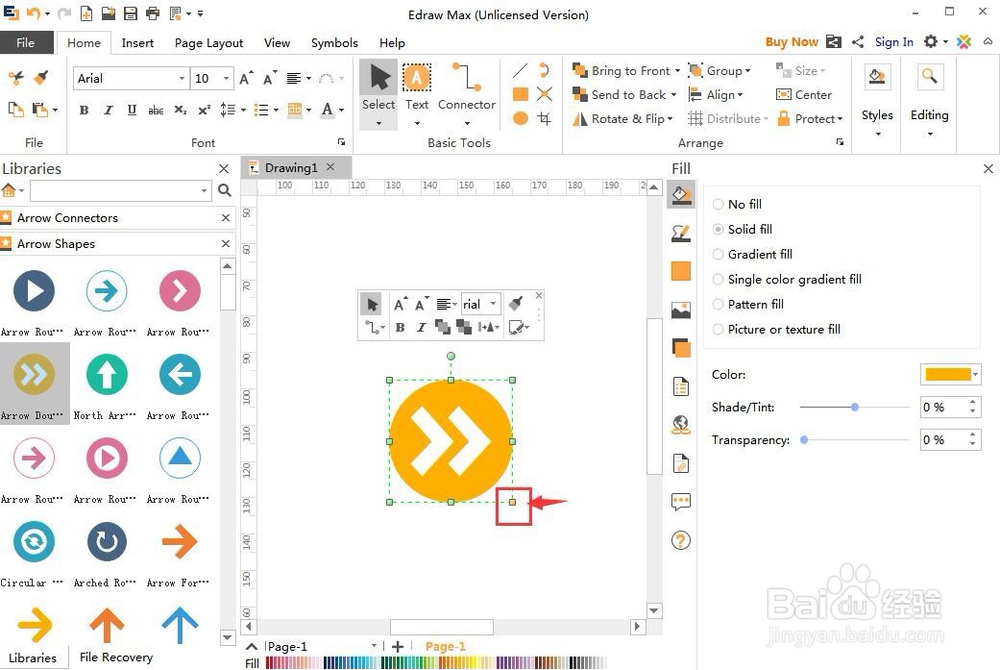This screenshot has height=670, width=1000.
Task: Apply Underline formatting
Action: (131, 110)
